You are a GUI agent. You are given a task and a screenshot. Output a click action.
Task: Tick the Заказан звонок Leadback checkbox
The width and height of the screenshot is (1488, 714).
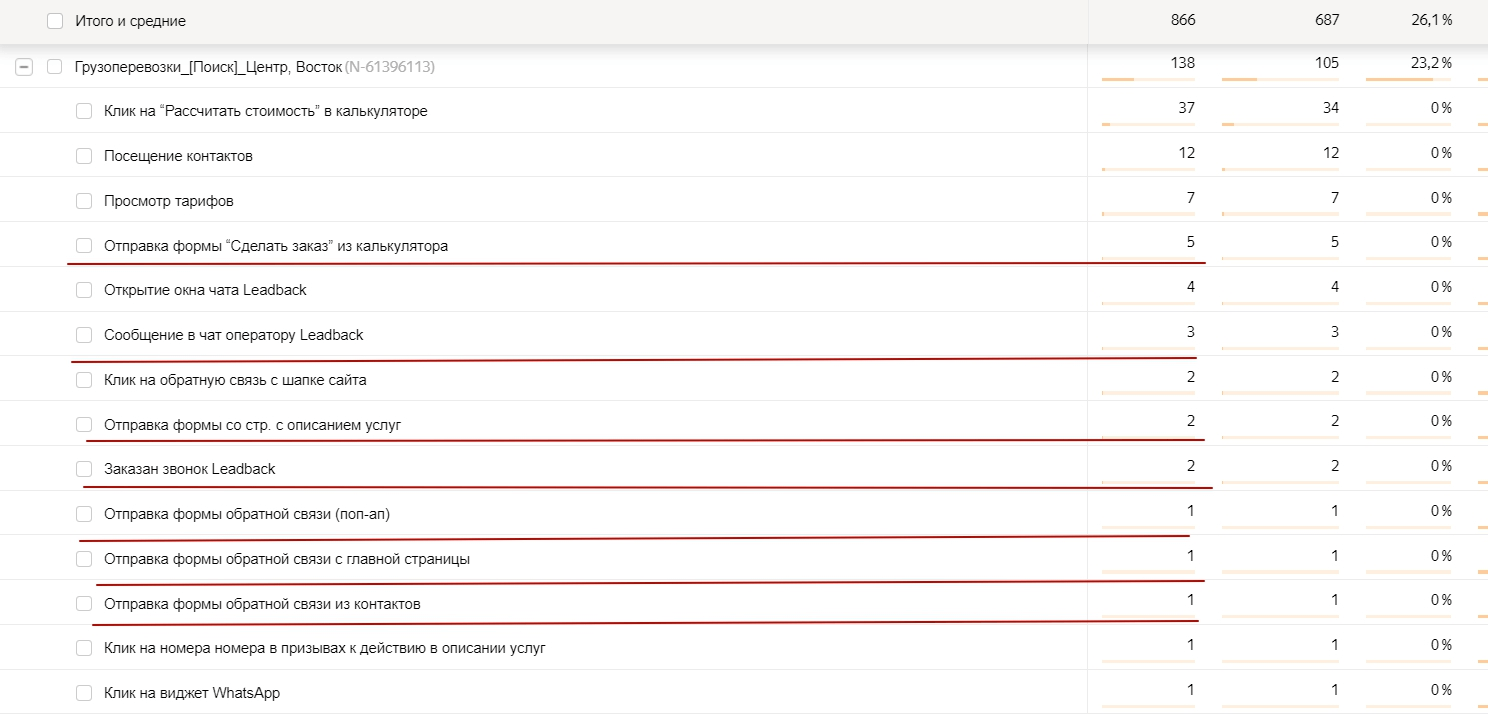coord(84,469)
